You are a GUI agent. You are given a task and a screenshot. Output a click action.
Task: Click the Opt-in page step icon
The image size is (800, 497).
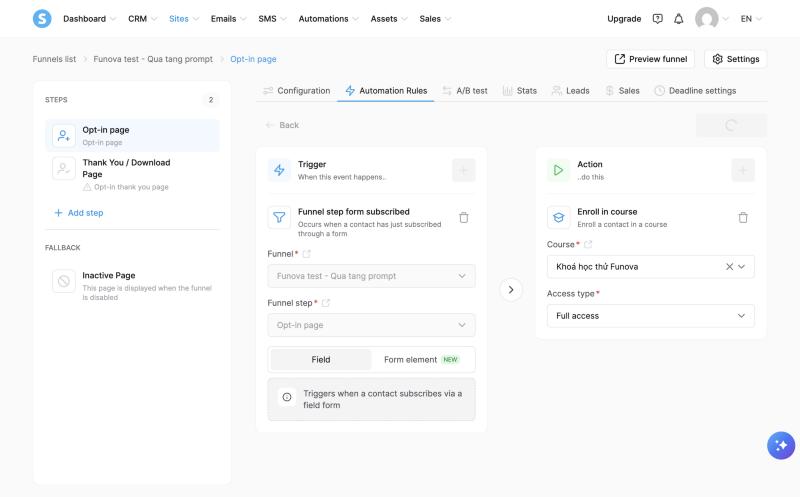(64, 136)
